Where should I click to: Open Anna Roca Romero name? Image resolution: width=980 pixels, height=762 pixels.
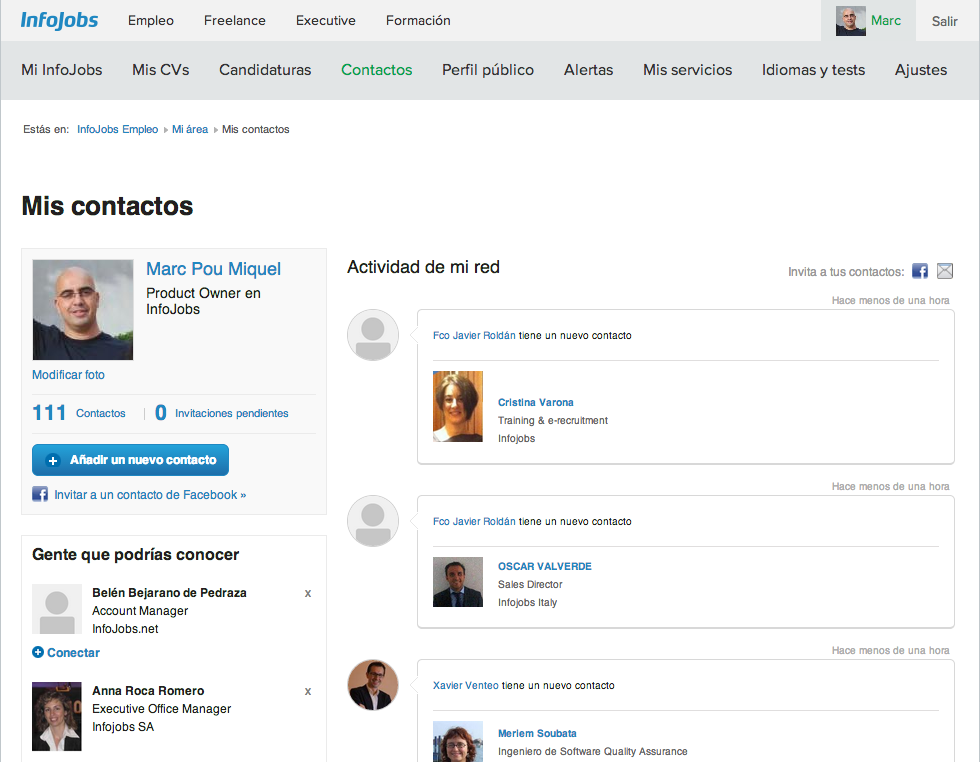(148, 691)
